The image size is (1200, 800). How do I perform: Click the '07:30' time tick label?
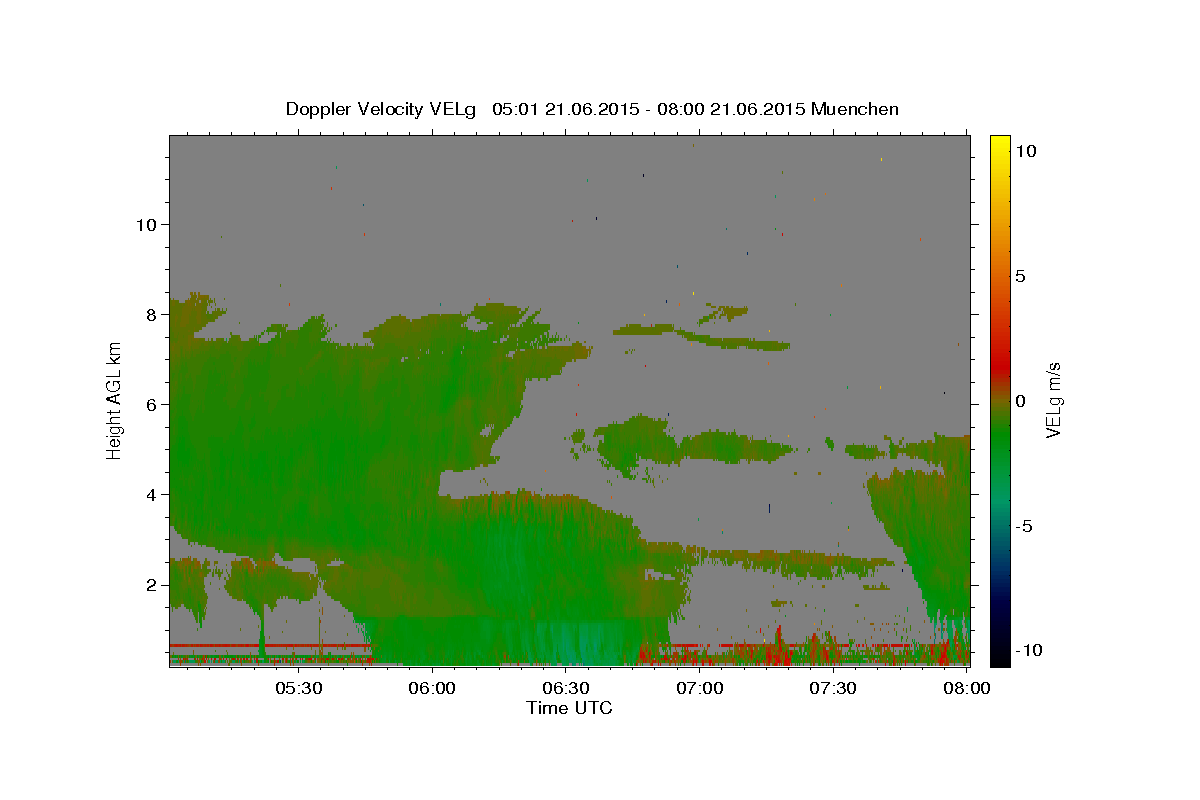click(x=834, y=689)
